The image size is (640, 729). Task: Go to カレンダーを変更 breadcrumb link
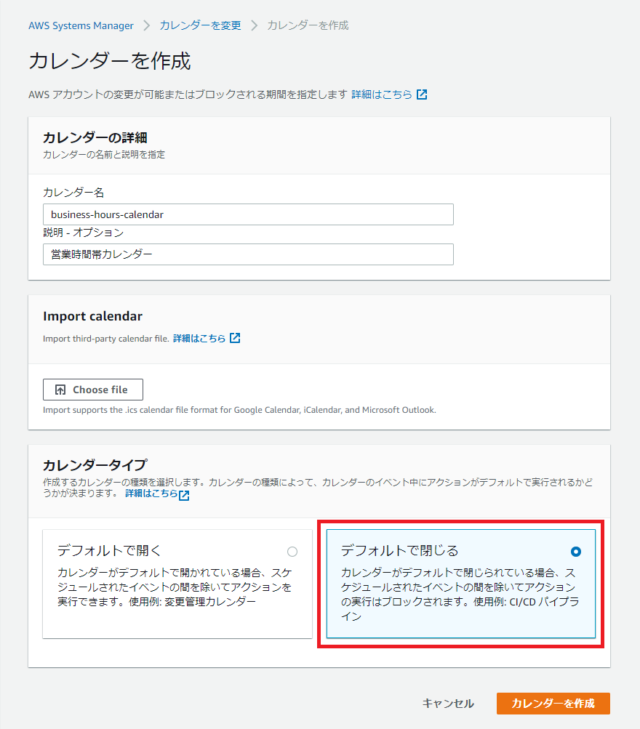tap(200, 26)
